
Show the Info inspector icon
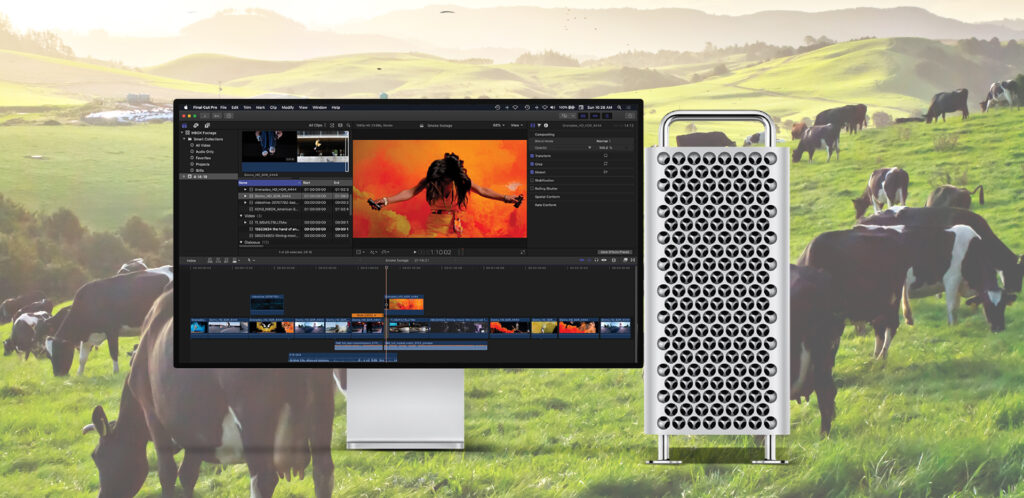click(546, 125)
